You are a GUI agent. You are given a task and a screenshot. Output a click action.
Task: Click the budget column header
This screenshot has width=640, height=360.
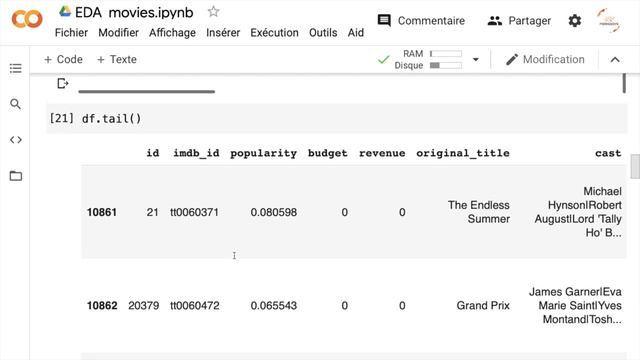[327, 153]
